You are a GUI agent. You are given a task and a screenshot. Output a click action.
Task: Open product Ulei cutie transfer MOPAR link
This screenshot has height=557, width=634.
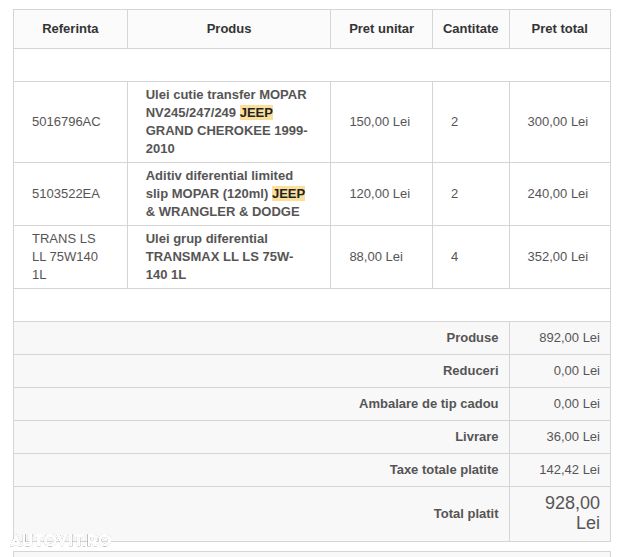[226, 122]
